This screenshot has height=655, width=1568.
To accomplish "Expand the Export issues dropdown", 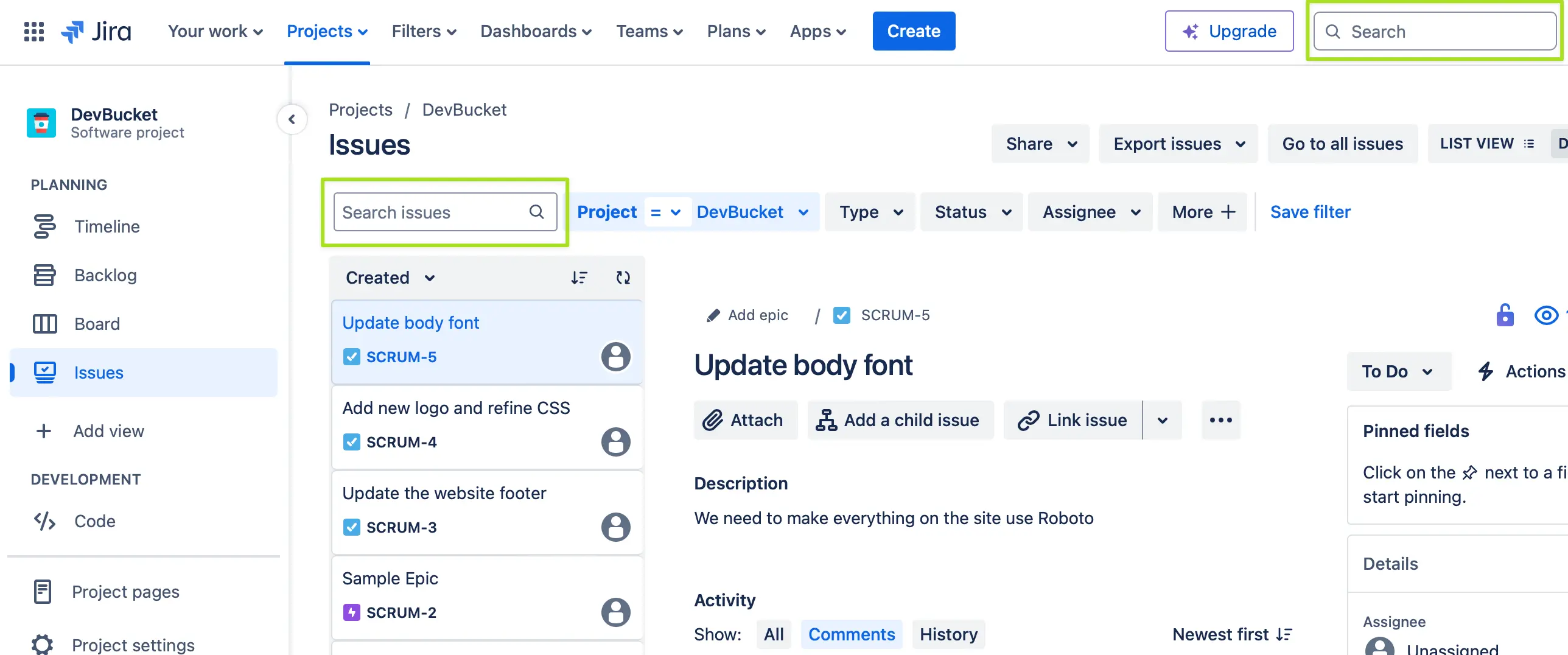I will (1178, 144).
